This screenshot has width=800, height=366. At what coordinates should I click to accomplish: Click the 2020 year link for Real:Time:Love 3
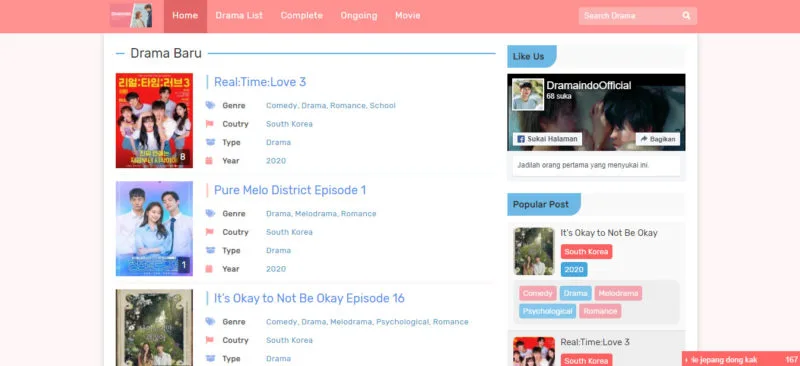pos(276,161)
